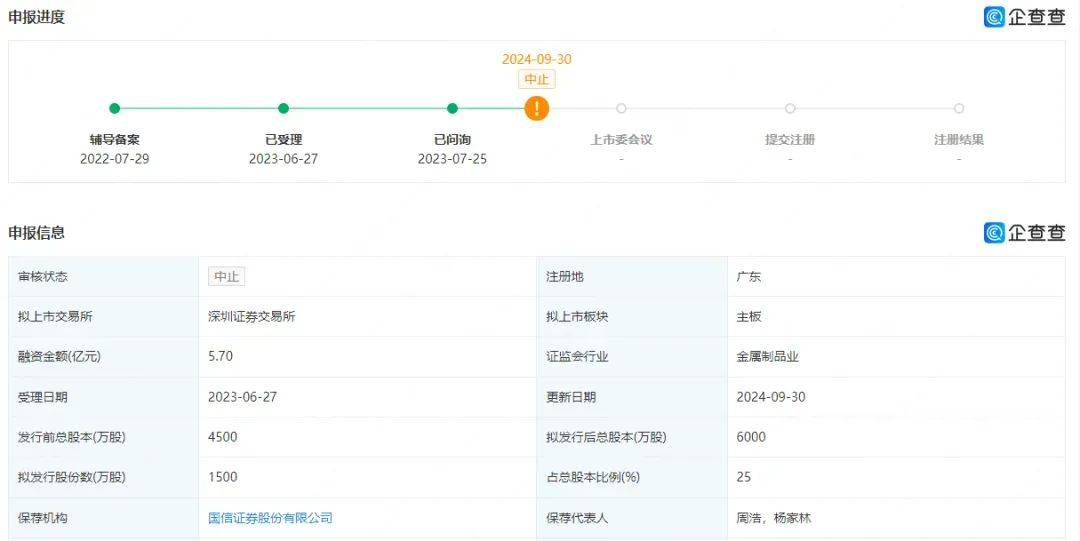
Task: Click the 融资金额(亿元) label
Action: coord(59,357)
